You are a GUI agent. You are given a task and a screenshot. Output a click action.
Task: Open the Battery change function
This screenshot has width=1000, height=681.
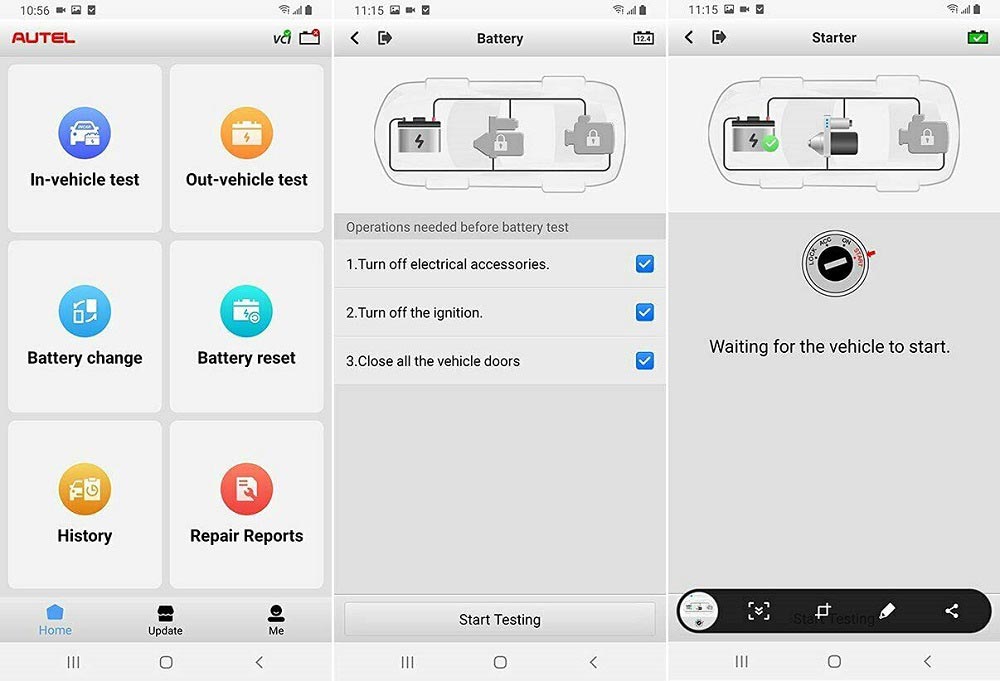(84, 327)
